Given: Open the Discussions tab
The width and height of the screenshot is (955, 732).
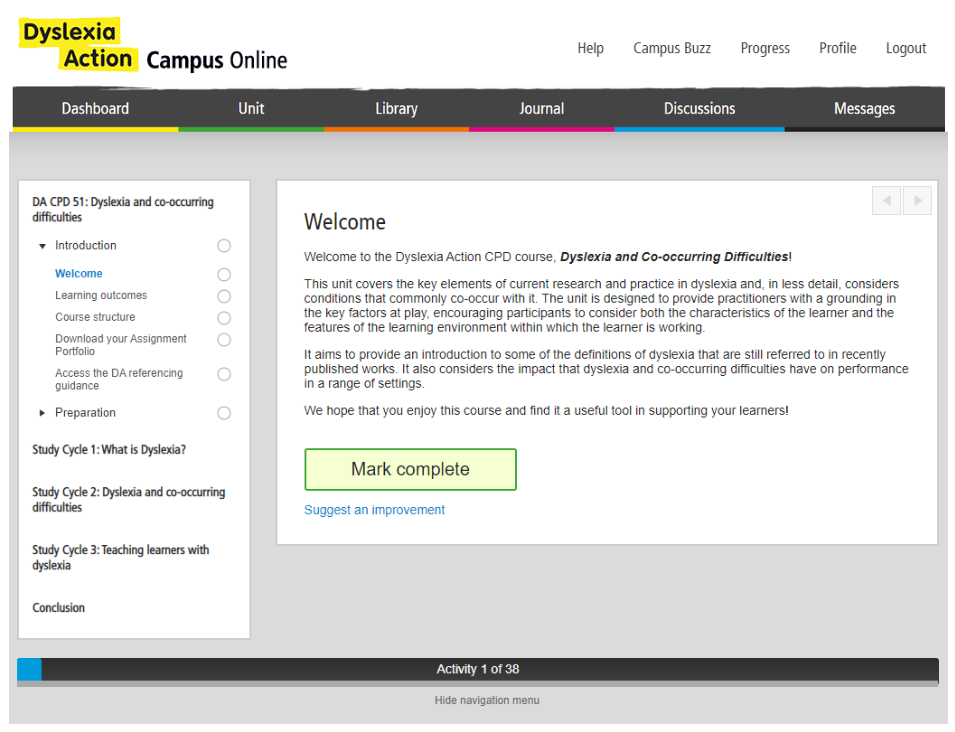Looking at the screenshot, I should click(699, 110).
